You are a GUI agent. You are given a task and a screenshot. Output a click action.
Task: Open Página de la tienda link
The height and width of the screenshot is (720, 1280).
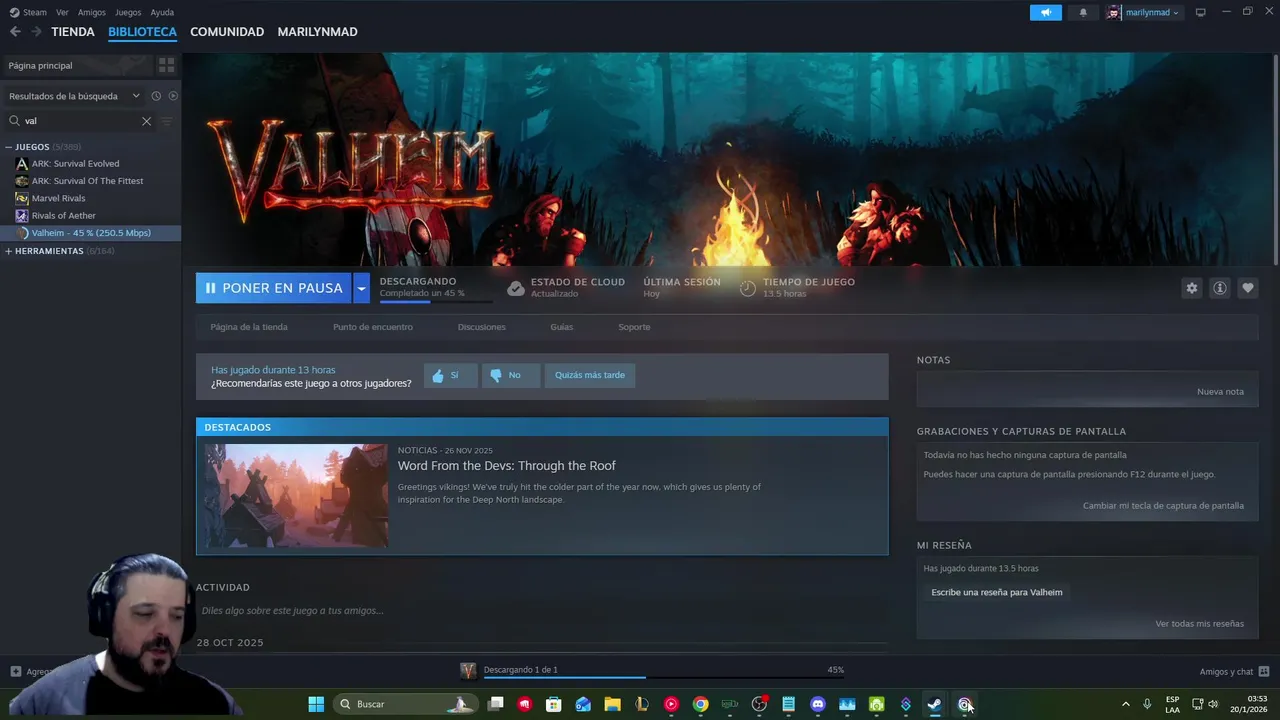(x=249, y=327)
